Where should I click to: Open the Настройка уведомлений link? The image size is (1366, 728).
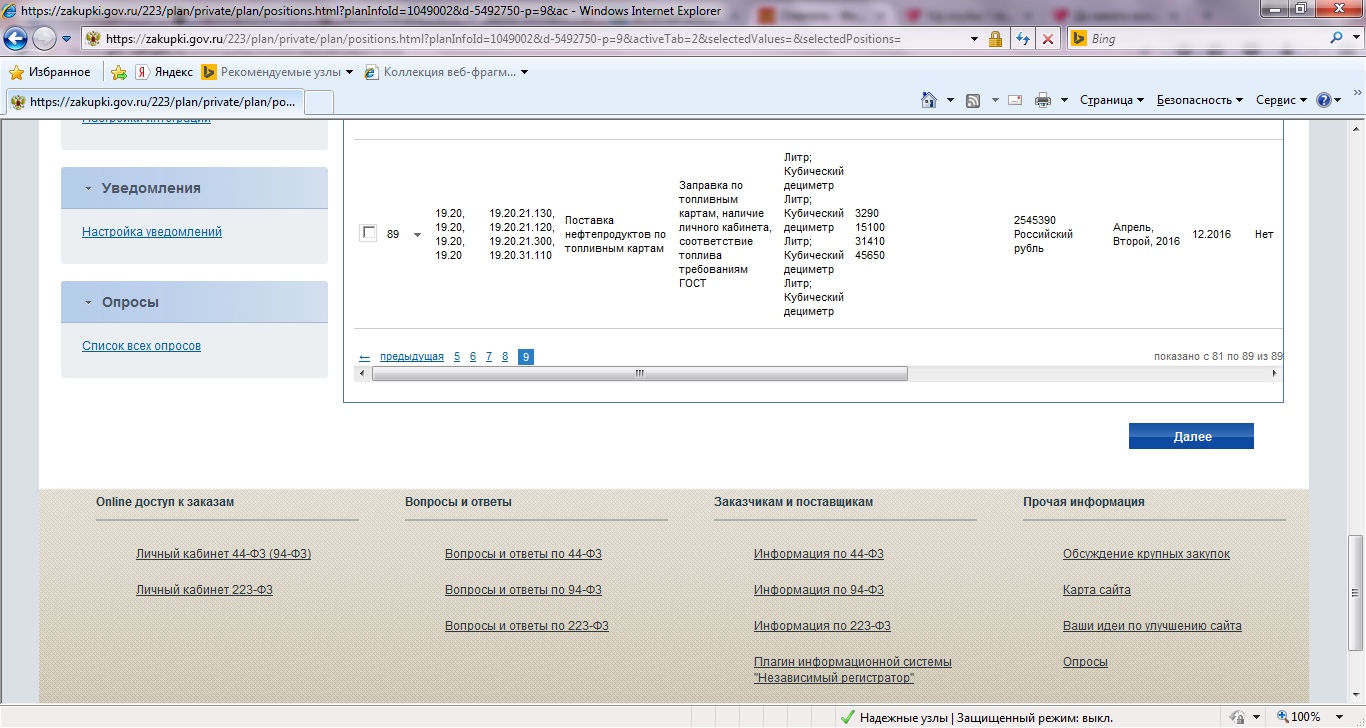coord(152,232)
